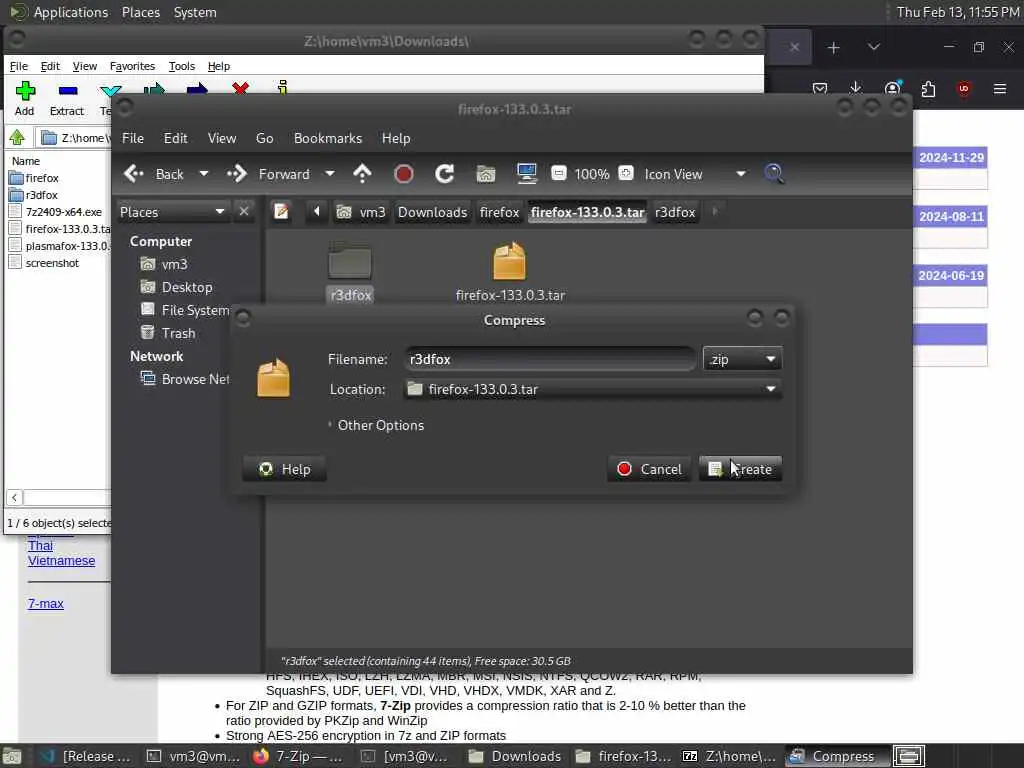The width and height of the screenshot is (1024, 768).
Task: Toggle the text location entry edit icon
Action: pyautogui.click(x=281, y=212)
